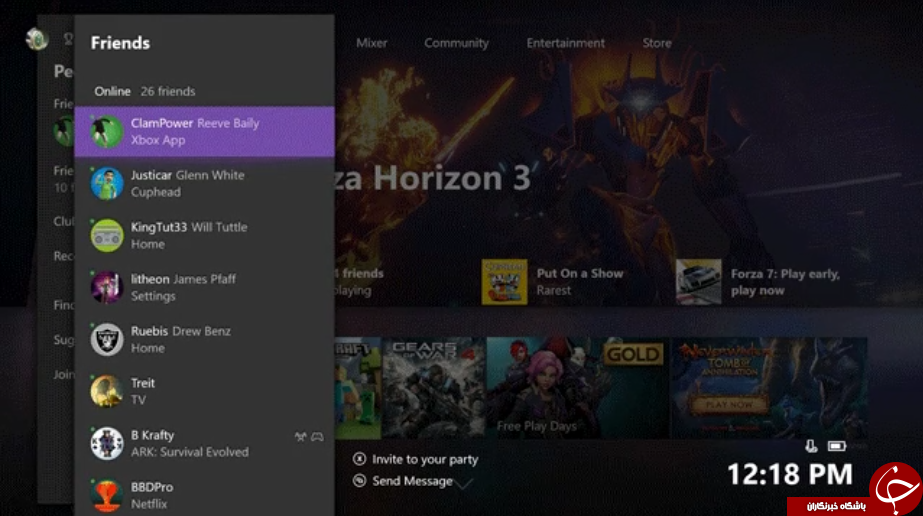Click Put On a Show Rarest text
Image resolution: width=923 pixels, height=516 pixels.
click(580, 282)
